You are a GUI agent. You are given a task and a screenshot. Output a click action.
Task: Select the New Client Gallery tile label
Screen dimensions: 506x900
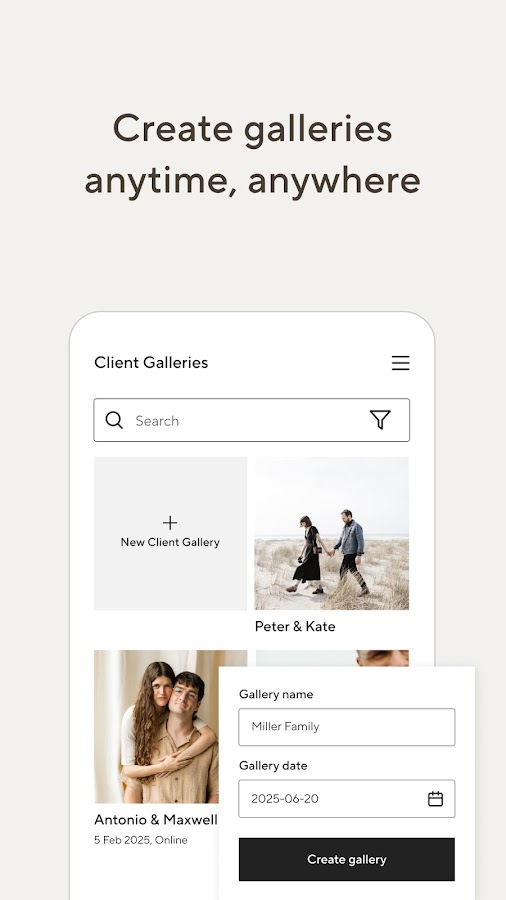[170, 542]
